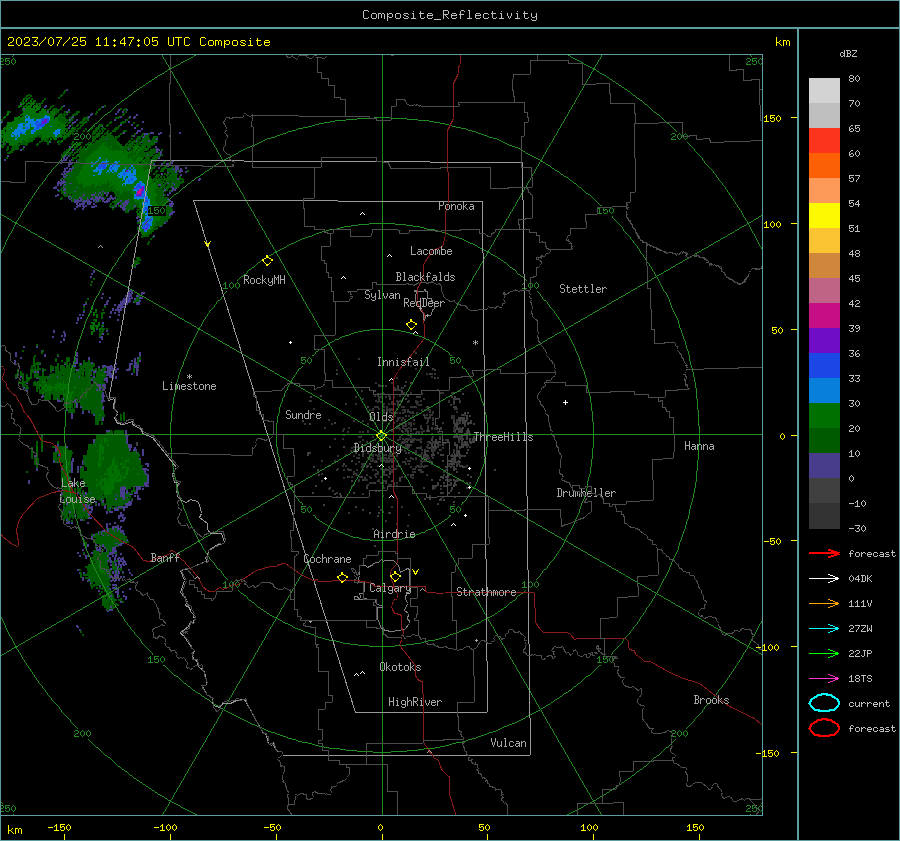This screenshot has height=841, width=900.
Task: Click the Blackfalds label
Action: coord(425,277)
